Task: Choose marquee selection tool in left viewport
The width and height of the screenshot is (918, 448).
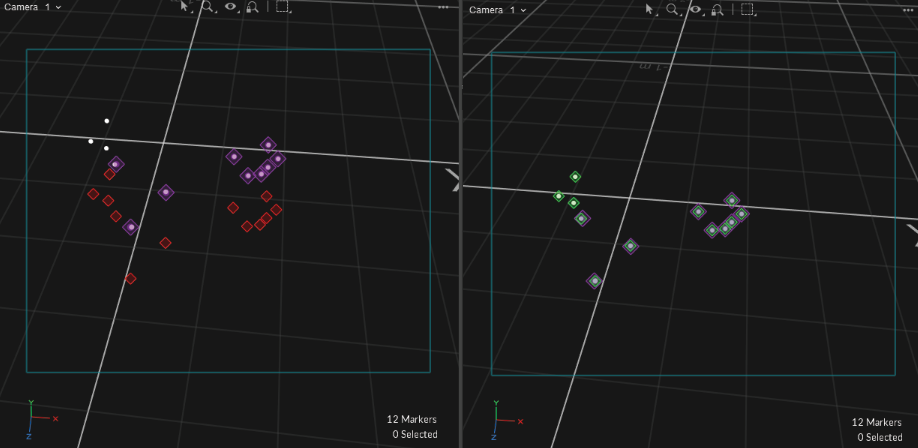Action: click(x=283, y=7)
